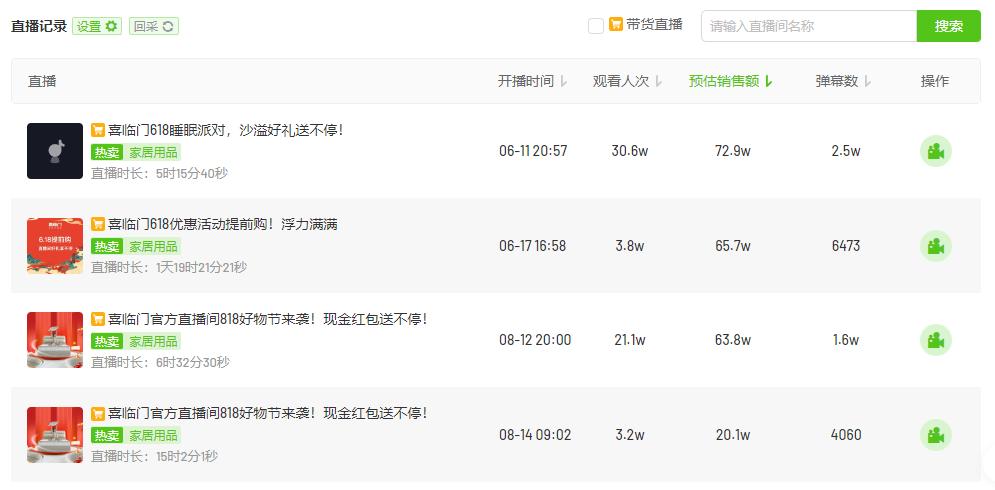Open camera icon for 08-14 09:02 live
This screenshot has width=995, height=490.
[935, 435]
